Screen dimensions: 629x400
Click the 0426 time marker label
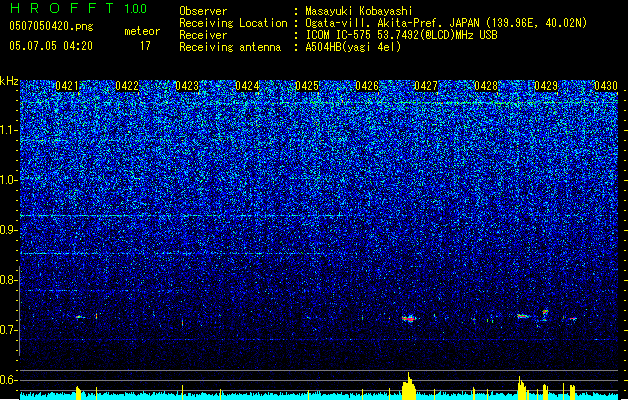pos(367,86)
